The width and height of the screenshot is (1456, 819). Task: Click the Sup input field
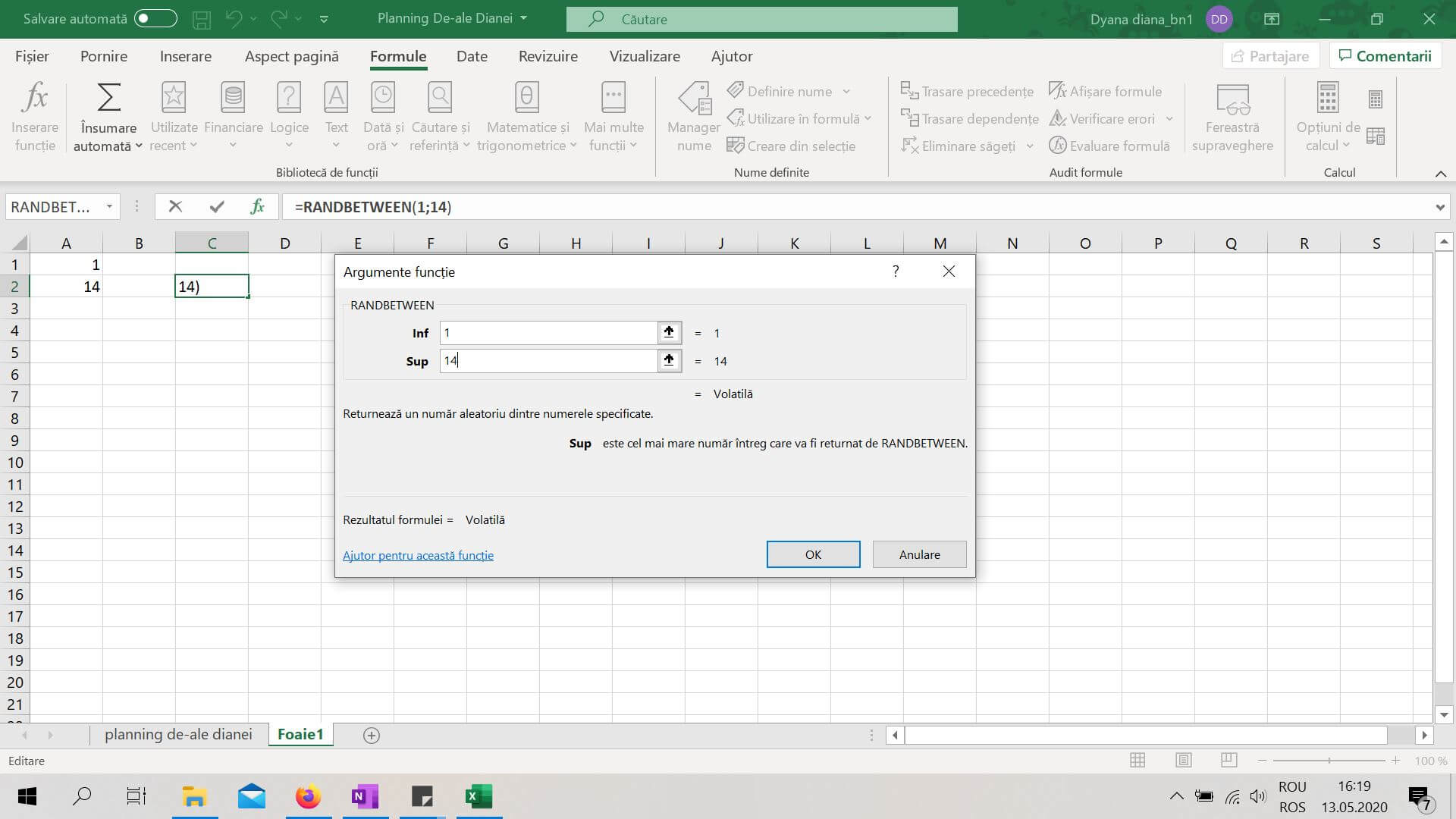(x=548, y=360)
